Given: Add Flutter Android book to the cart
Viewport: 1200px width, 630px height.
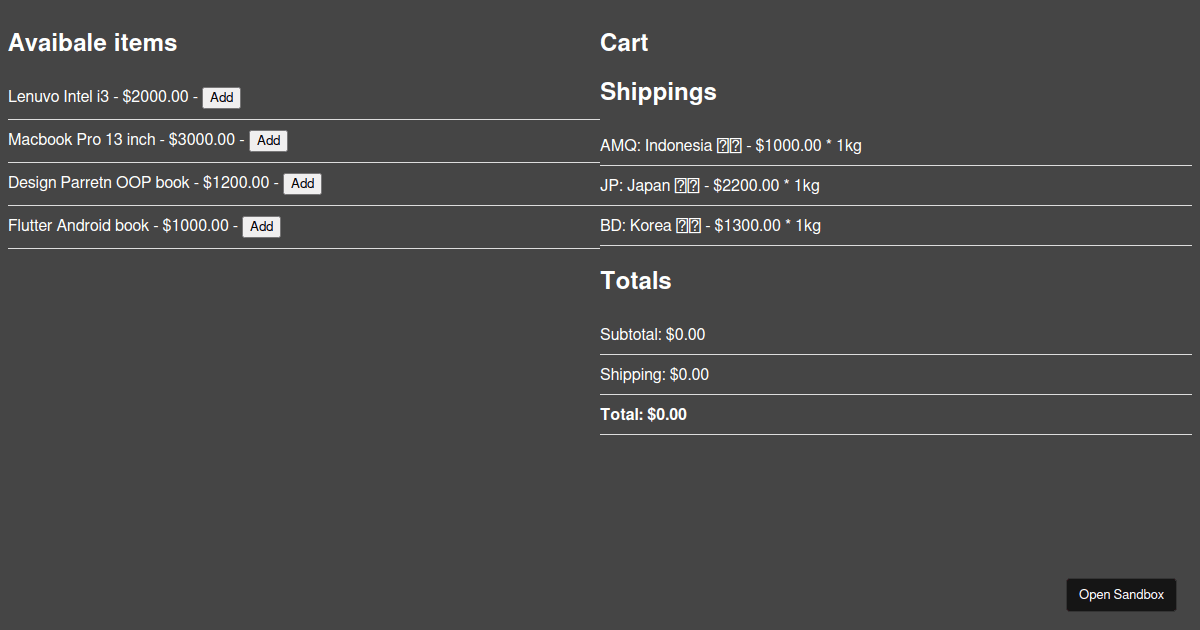Looking at the screenshot, I should point(261,226).
